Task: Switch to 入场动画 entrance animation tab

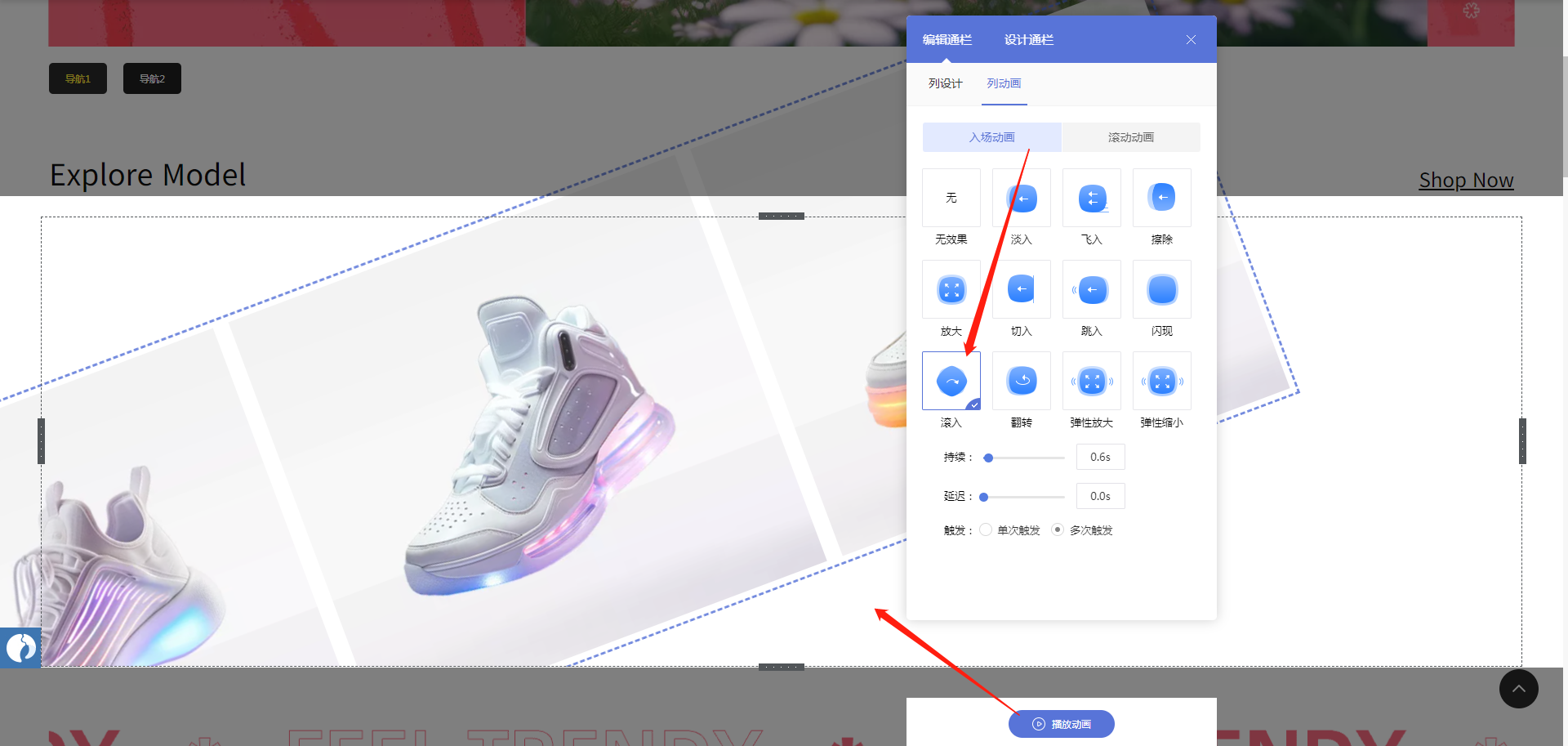Action: click(992, 137)
